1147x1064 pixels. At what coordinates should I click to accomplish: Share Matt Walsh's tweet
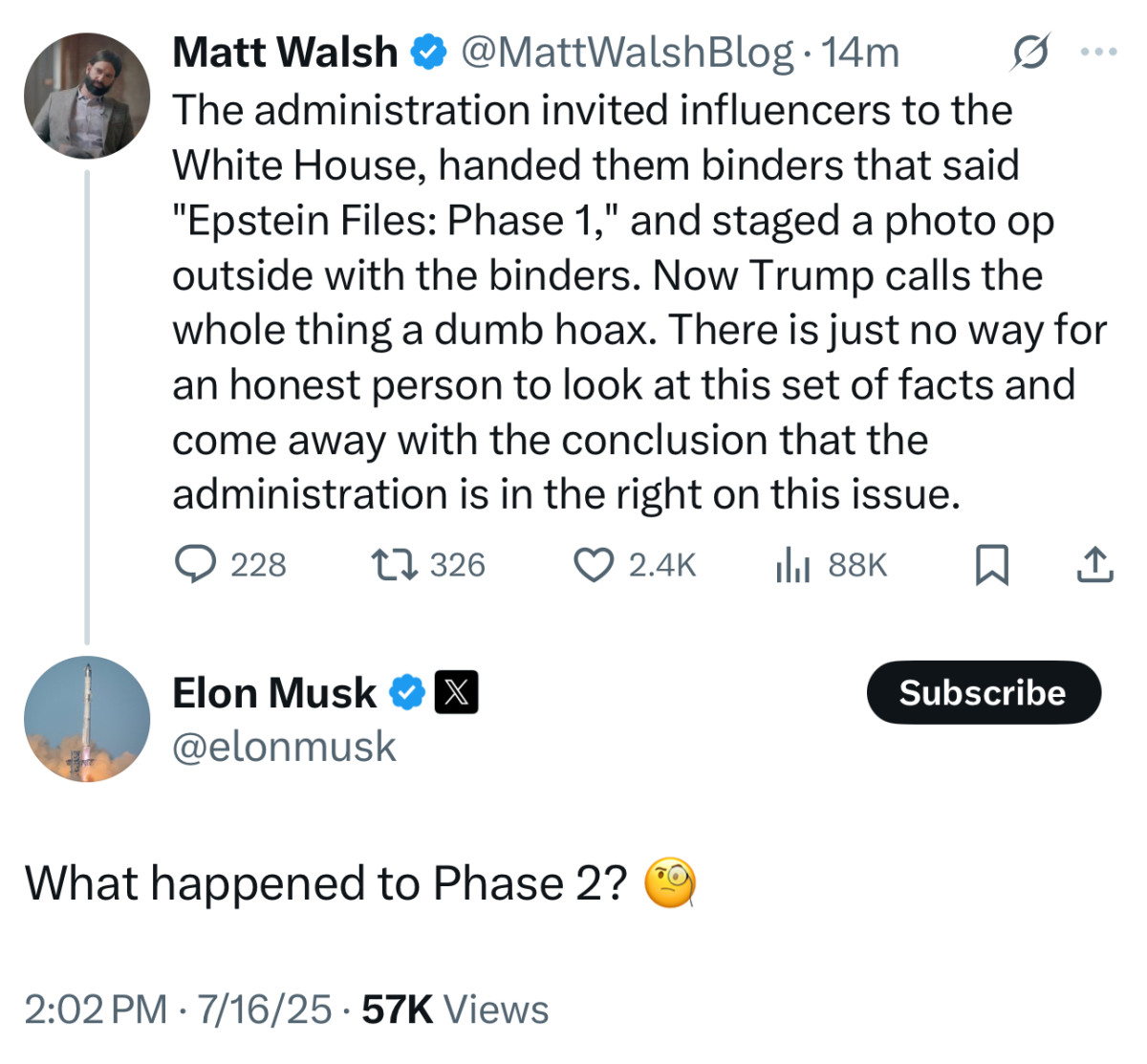[x=1095, y=565]
